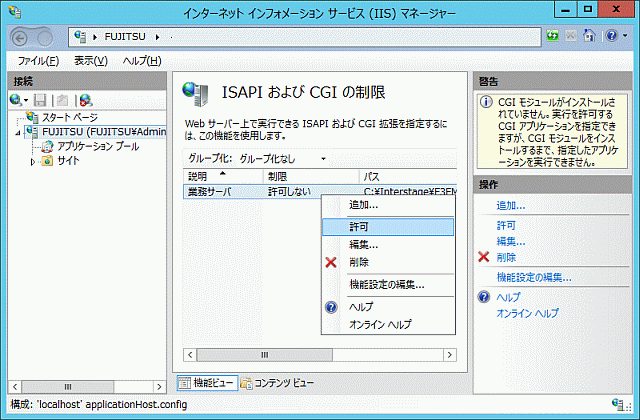
Task: Sort by the 制限 column header
Action: [x=311, y=176]
